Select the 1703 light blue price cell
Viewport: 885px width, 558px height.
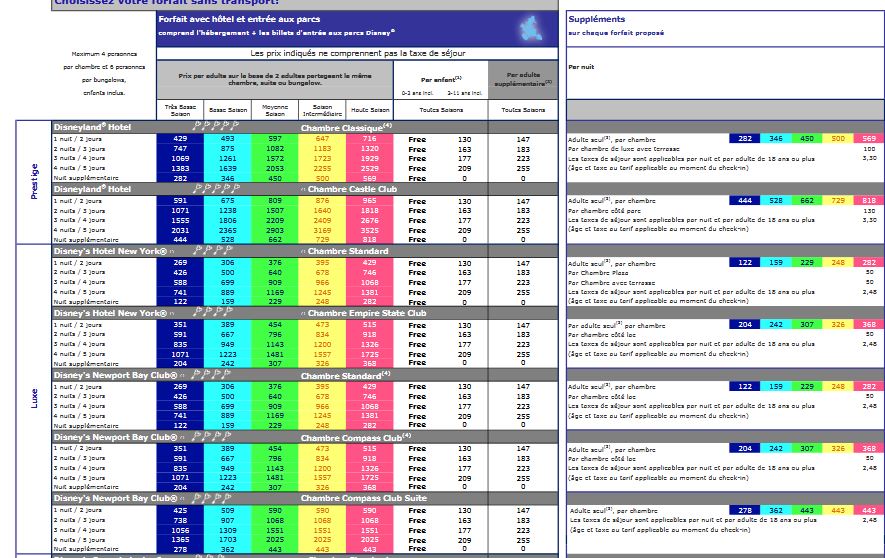pyautogui.click(x=227, y=540)
